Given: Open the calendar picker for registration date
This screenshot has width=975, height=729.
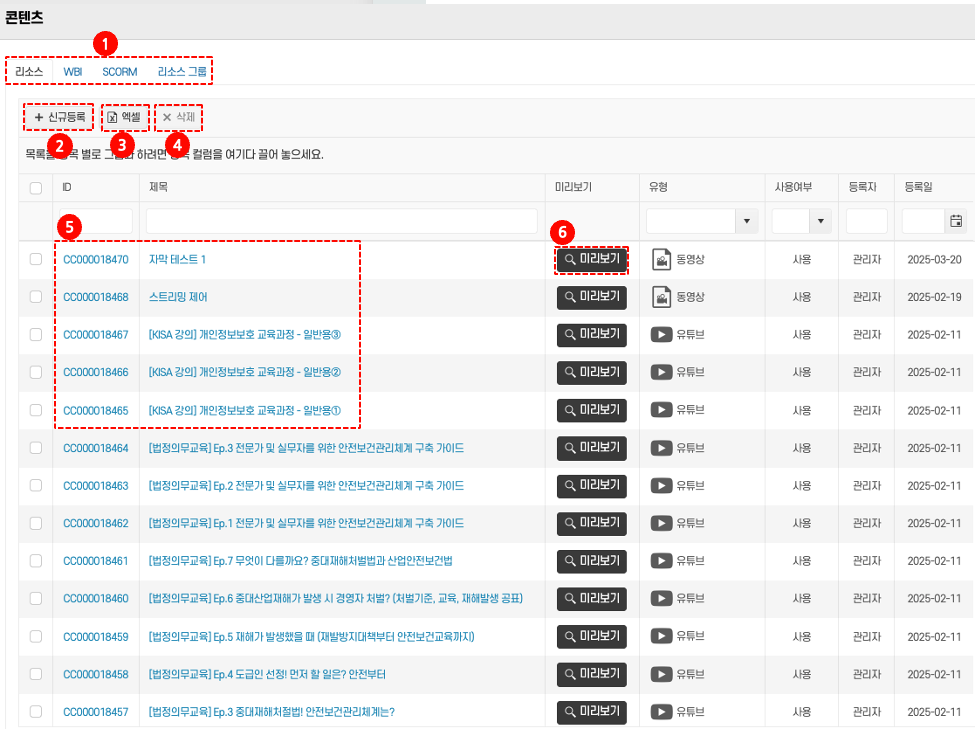Looking at the screenshot, I should click(956, 222).
